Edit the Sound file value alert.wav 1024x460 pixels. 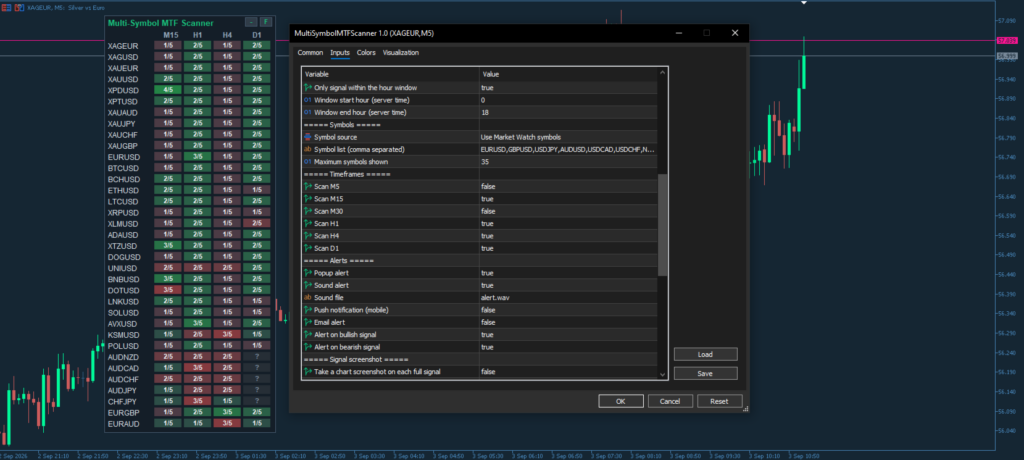(x=568, y=297)
